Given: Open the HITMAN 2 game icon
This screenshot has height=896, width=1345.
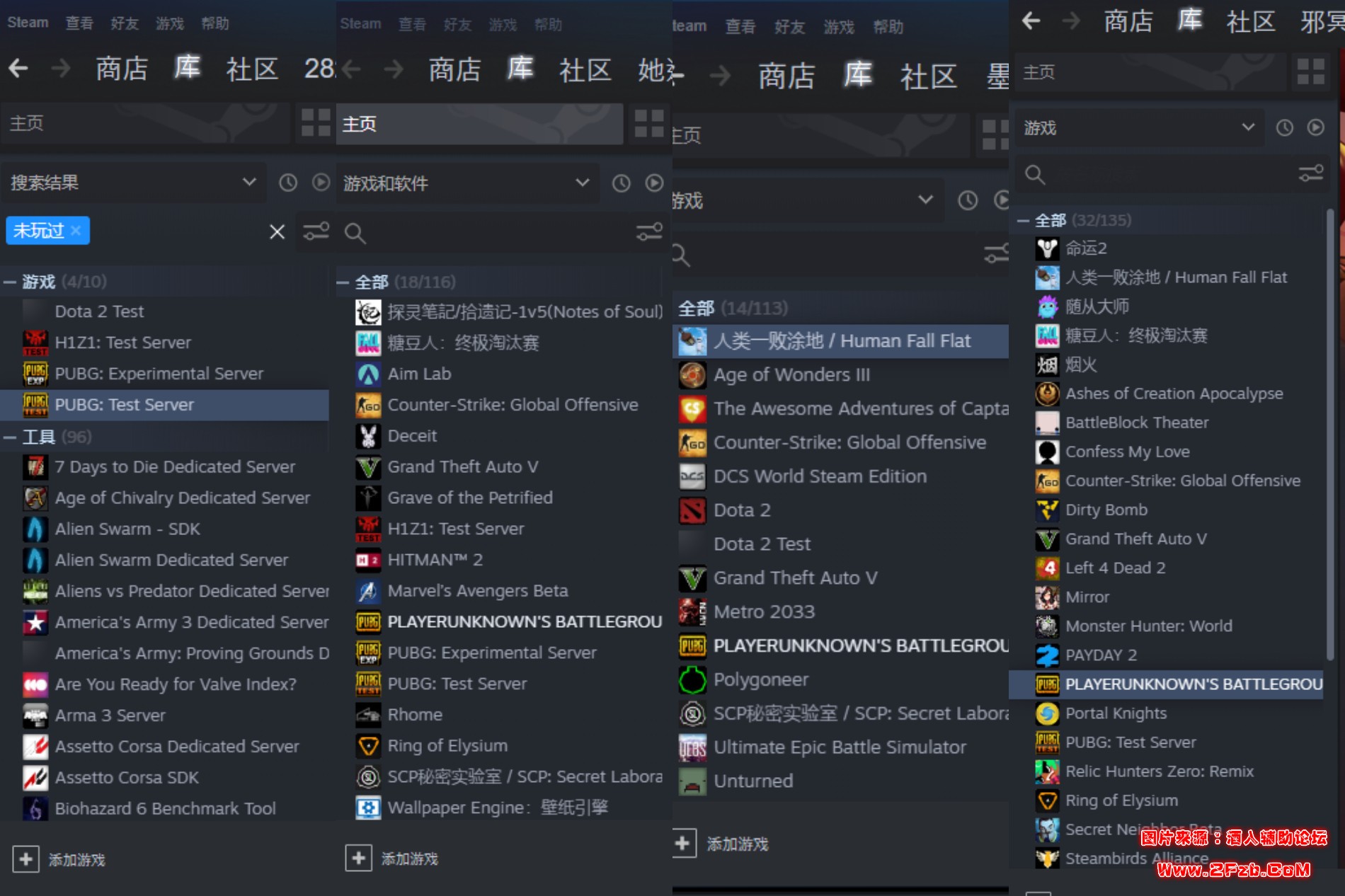Looking at the screenshot, I should 368,560.
